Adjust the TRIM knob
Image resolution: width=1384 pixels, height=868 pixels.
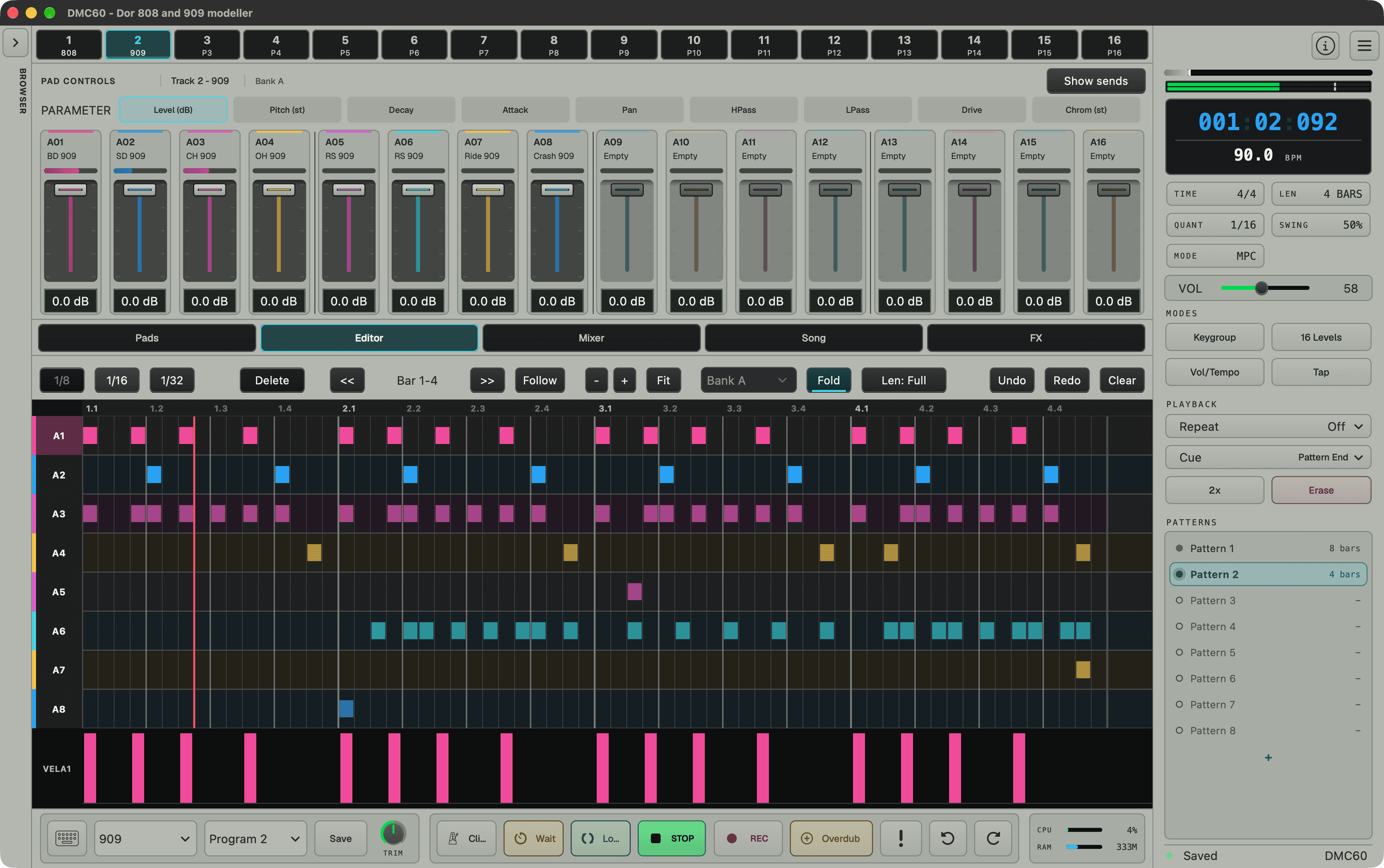pyautogui.click(x=393, y=832)
